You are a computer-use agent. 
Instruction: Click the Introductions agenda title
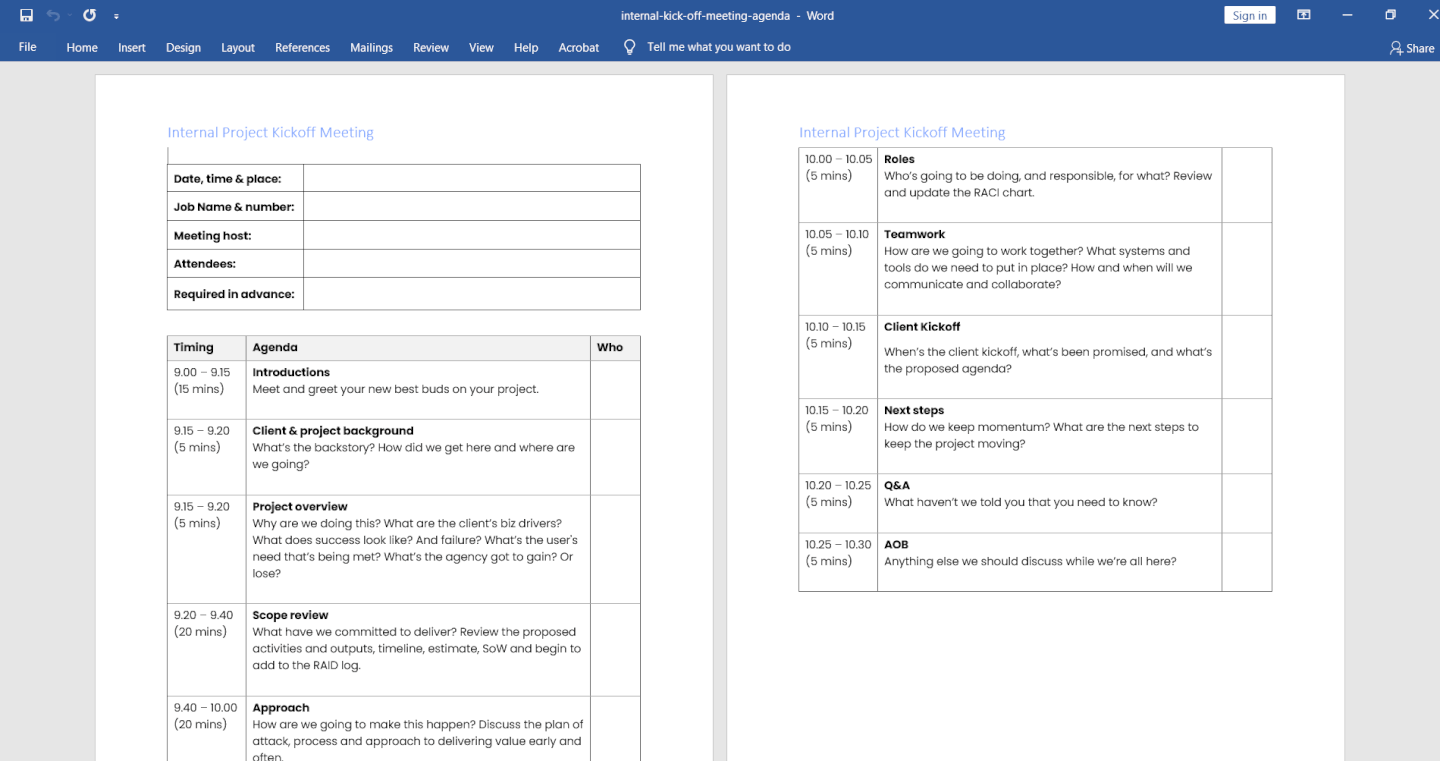[x=291, y=372]
